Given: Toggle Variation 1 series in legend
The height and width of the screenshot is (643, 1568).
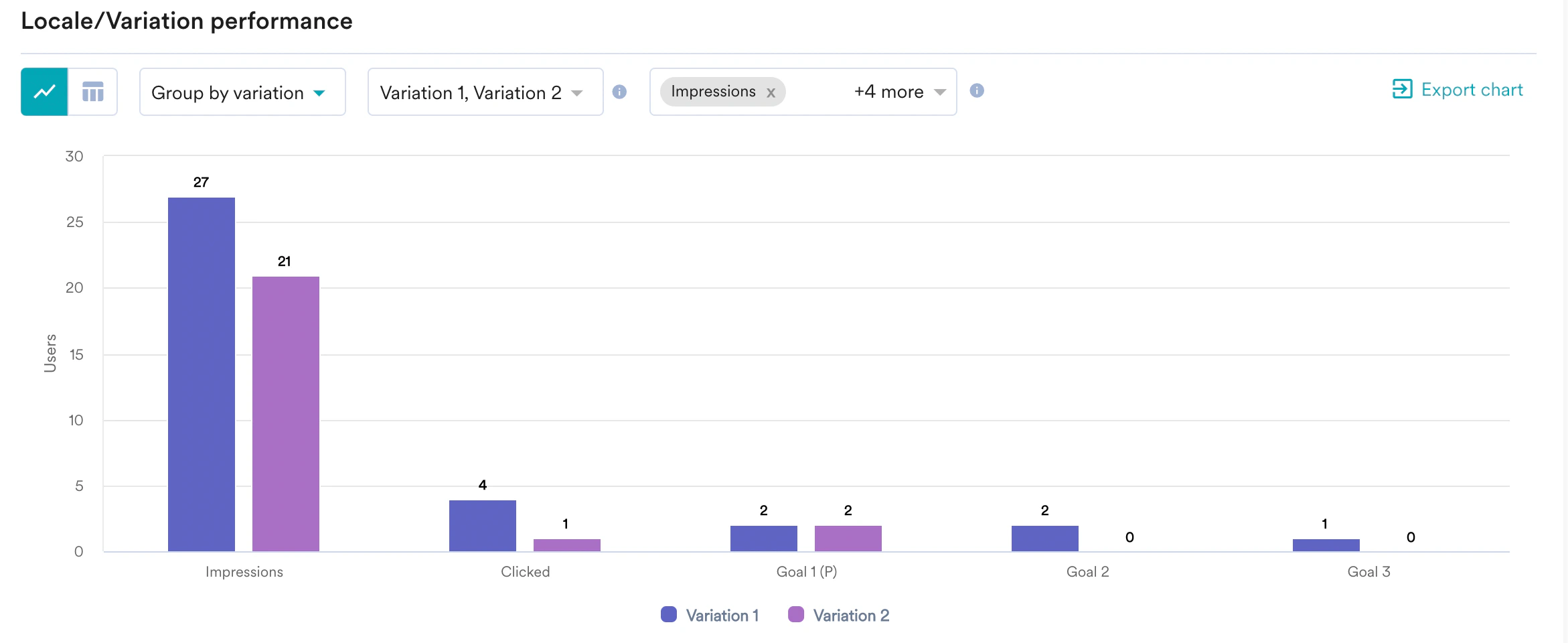Looking at the screenshot, I should 710,615.
